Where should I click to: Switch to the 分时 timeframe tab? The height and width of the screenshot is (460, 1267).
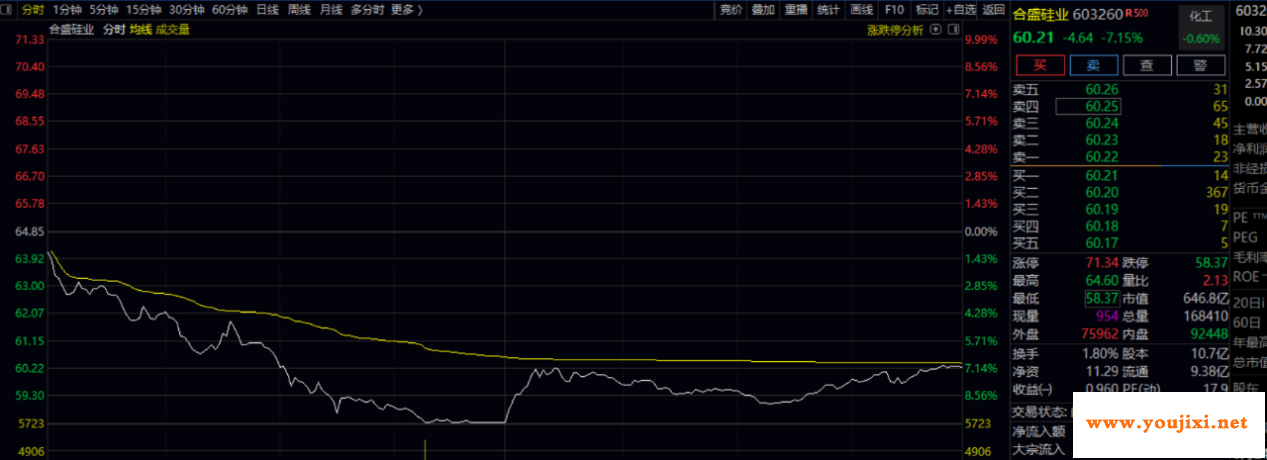[33, 9]
